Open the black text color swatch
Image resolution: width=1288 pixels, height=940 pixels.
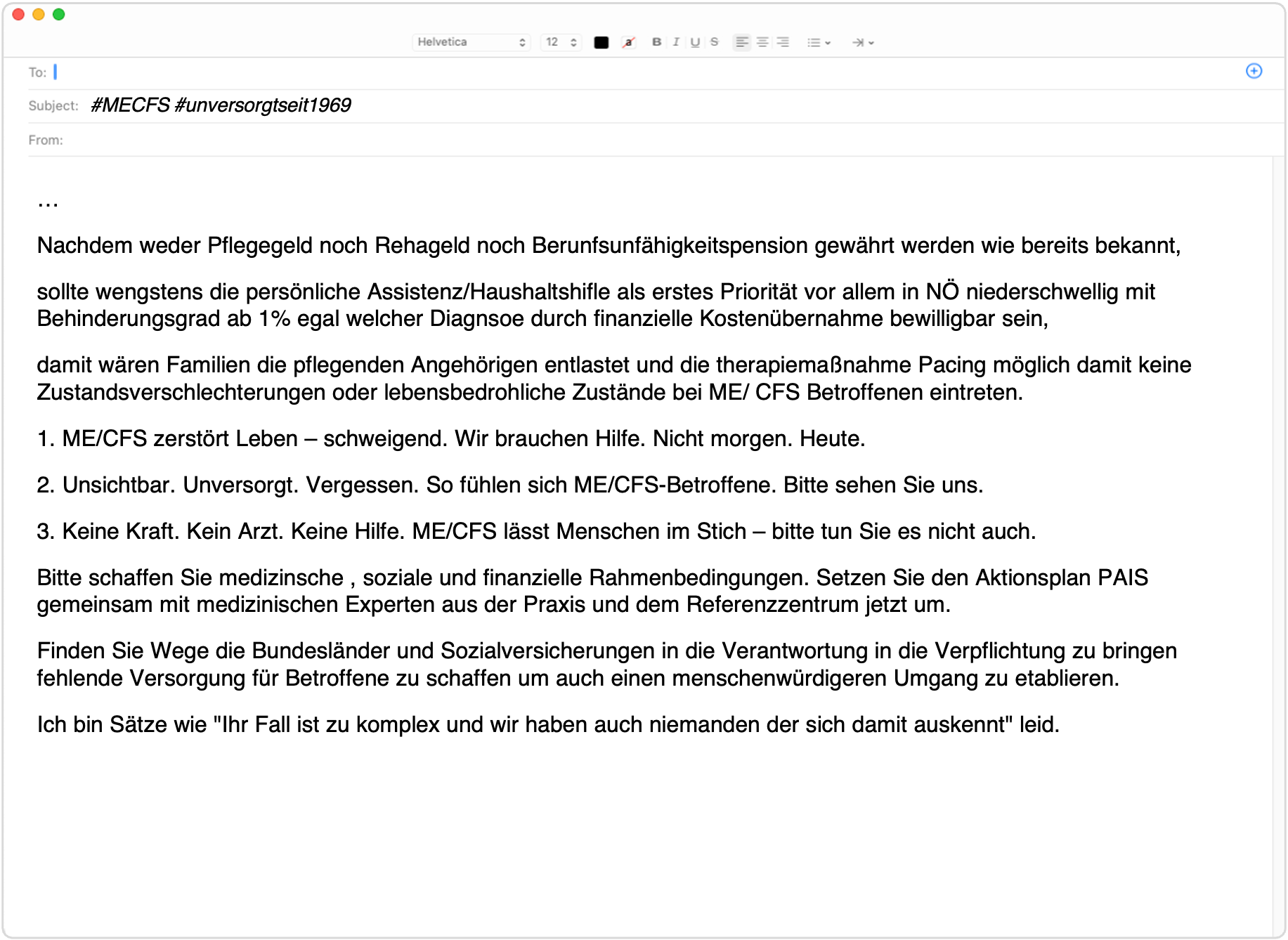tap(601, 42)
